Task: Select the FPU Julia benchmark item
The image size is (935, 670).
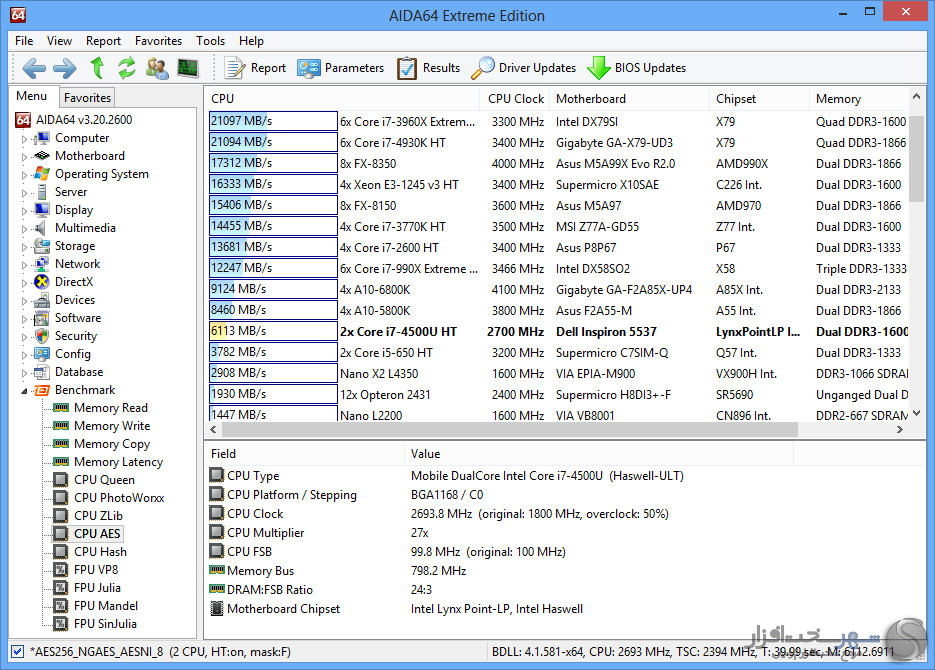Action: pyautogui.click(x=97, y=588)
